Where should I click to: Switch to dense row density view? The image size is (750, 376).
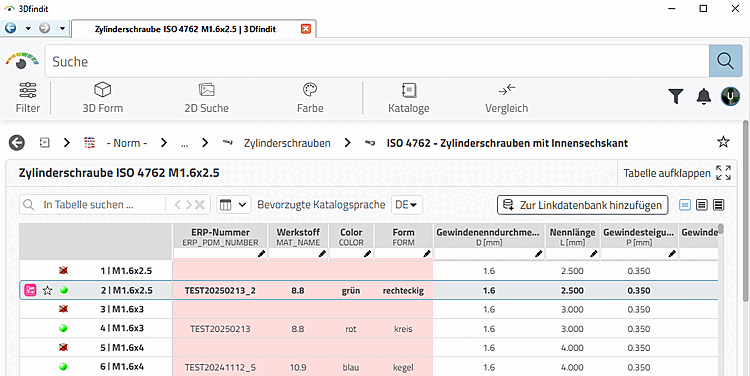(718, 205)
